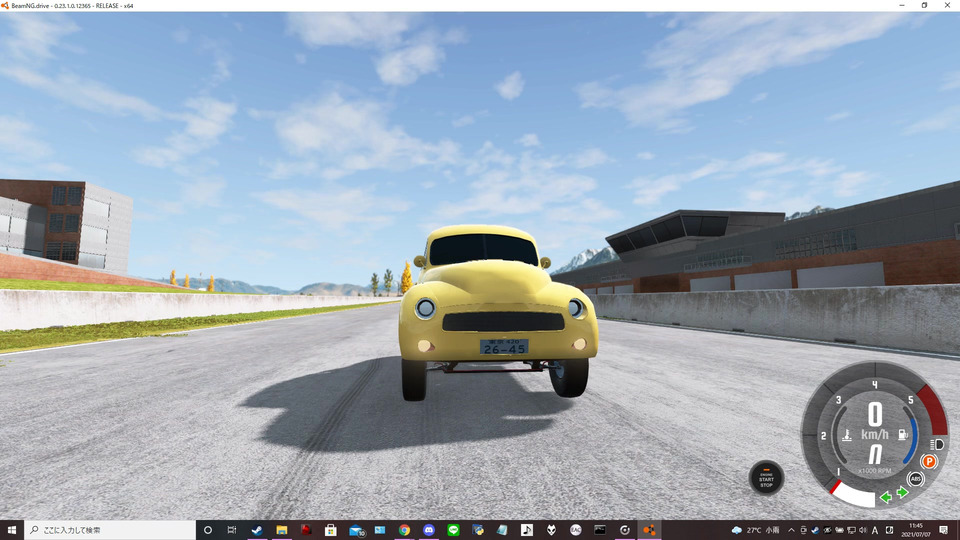
Task: Open the command prompt taskbar icon
Action: point(600,530)
